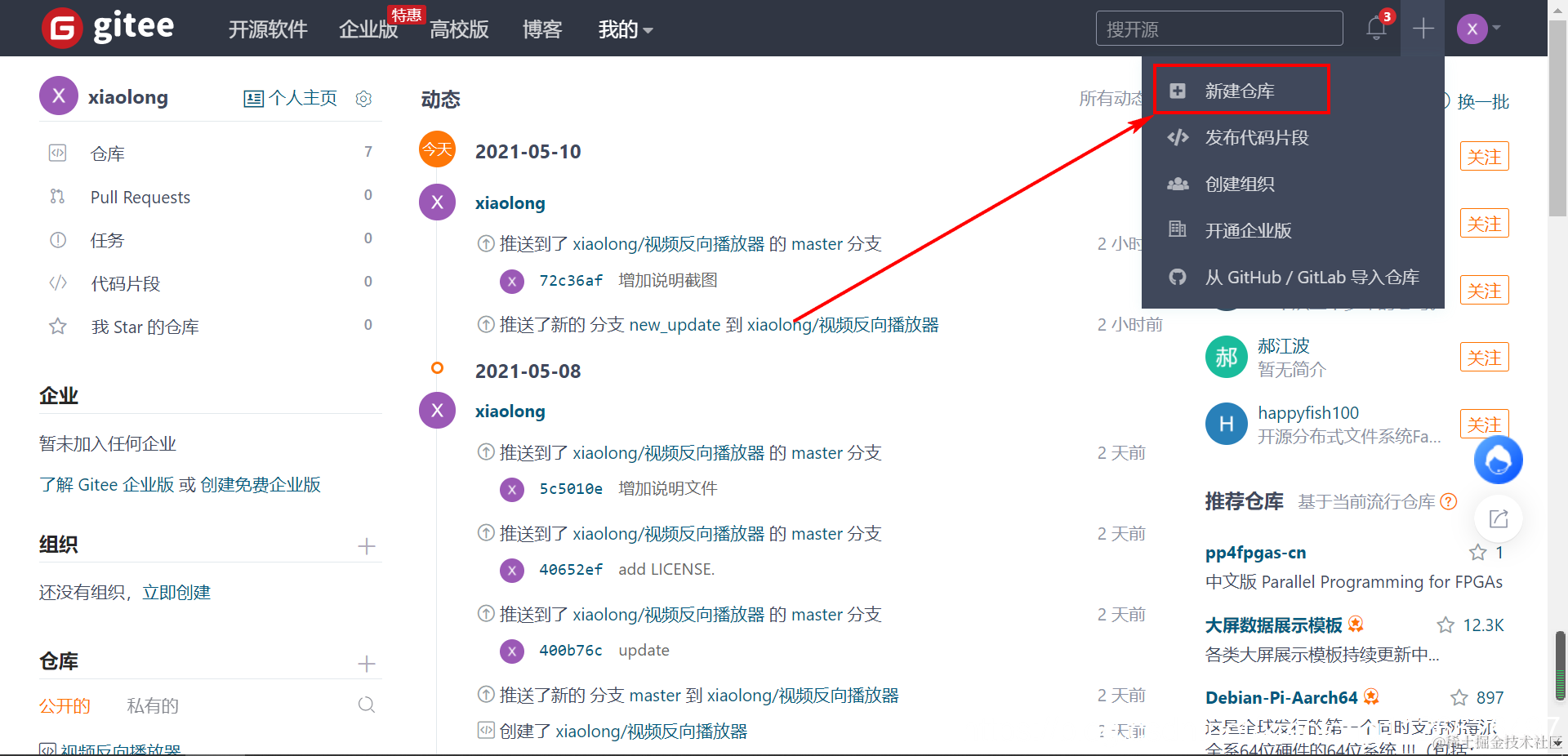Open 创建免费企业版 link
Image resolution: width=1568 pixels, height=756 pixels.
tap(261, 484)
